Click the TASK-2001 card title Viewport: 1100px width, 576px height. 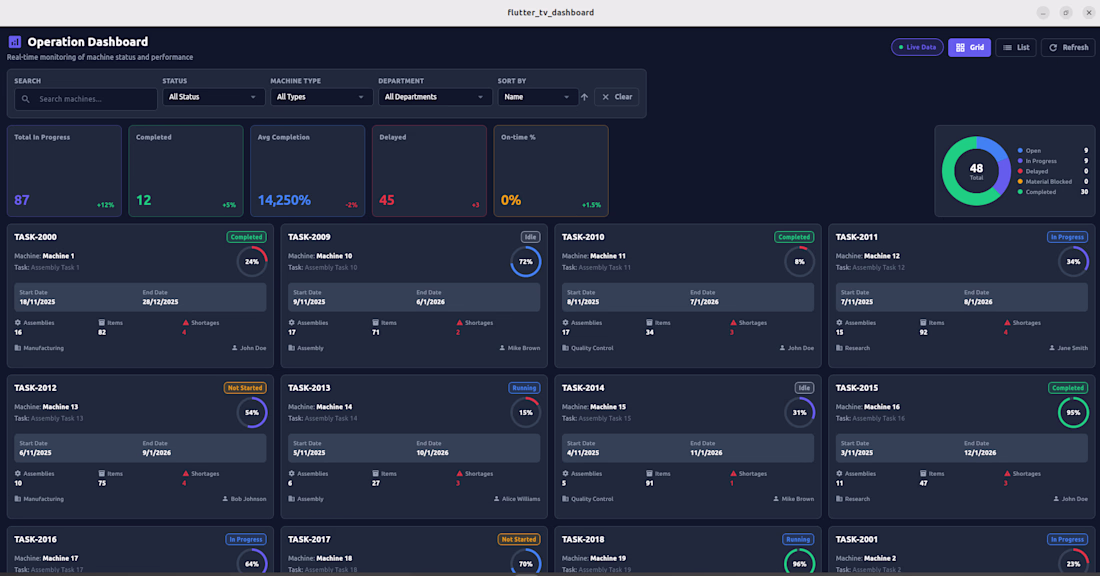click(857, 540)
